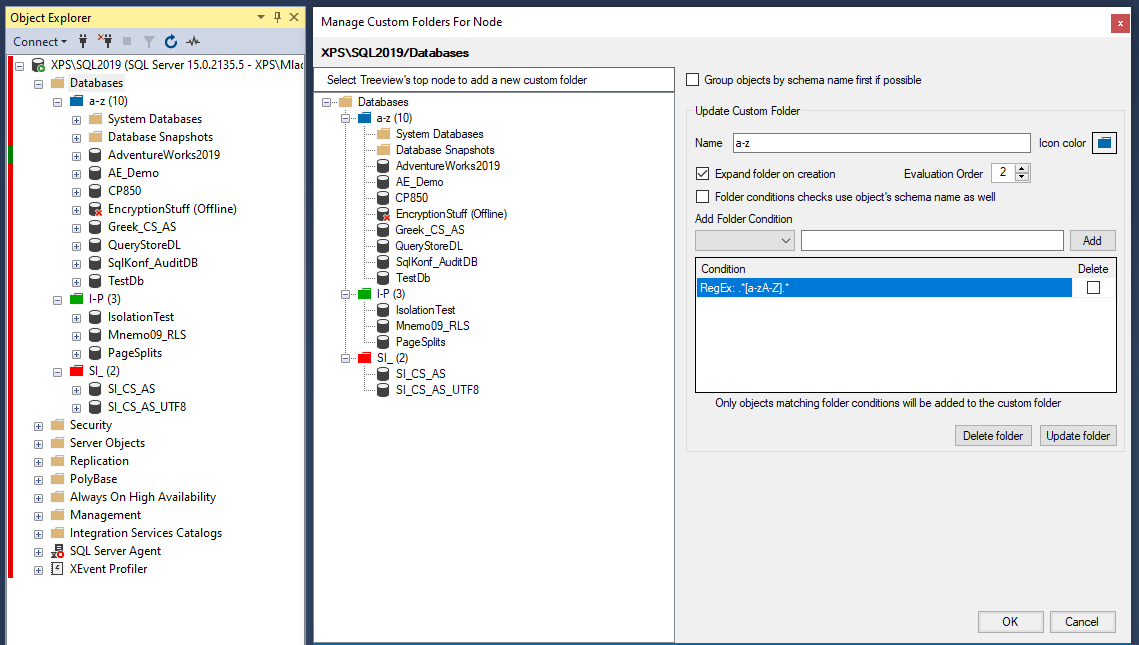The width and height of the screenshot is (1139, 645).
Task: Click the XPS\SQL2019 server icon in Object Explorer
Action: (x=38, y=65)
